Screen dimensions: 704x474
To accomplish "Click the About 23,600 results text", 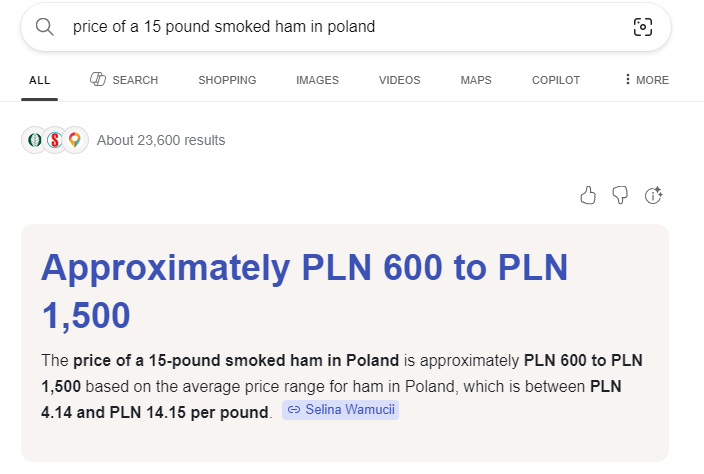I will [161, 140].
